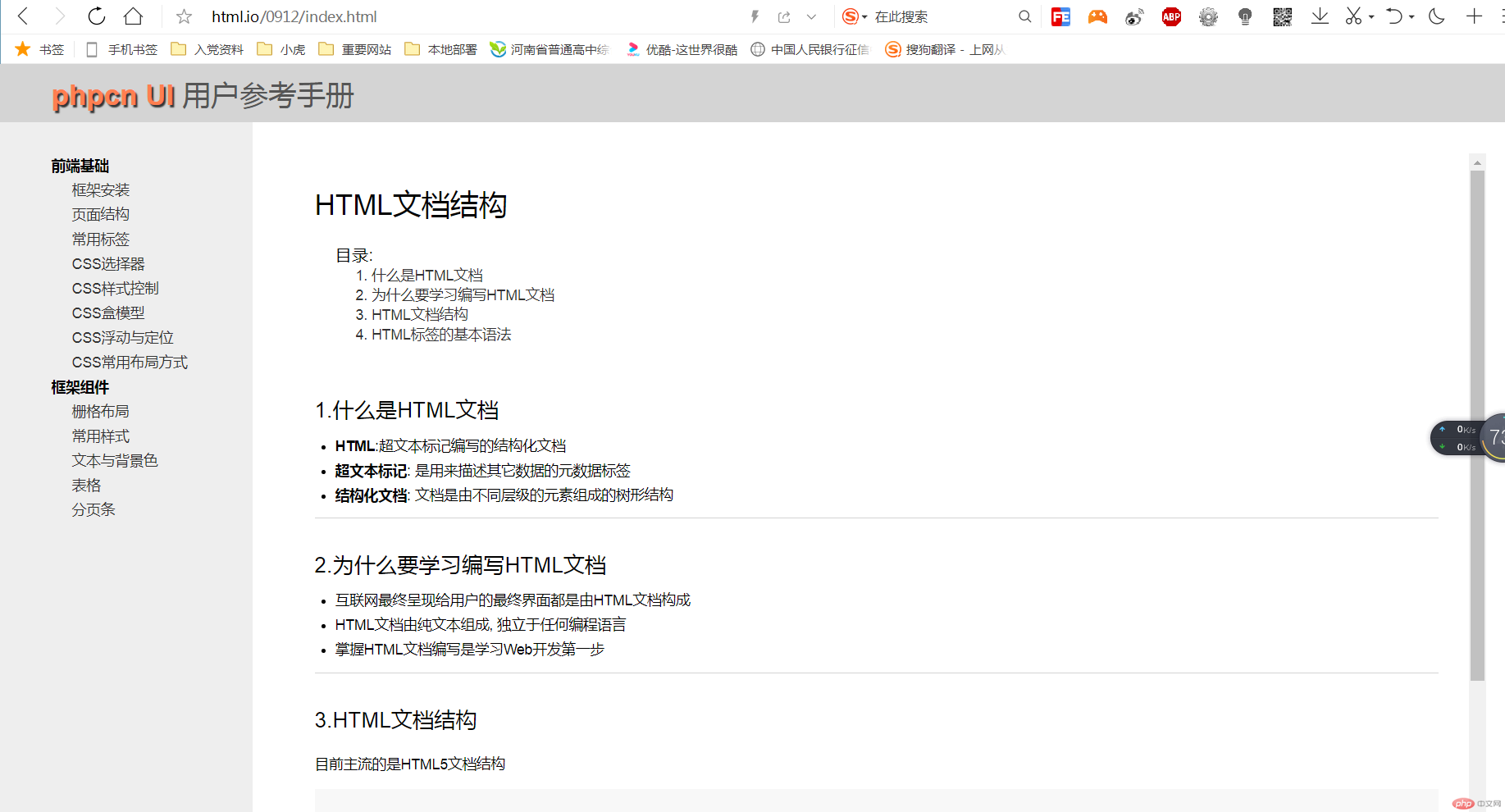
Task: Click the phpcn UI manual title
Action: pos(203,96)
